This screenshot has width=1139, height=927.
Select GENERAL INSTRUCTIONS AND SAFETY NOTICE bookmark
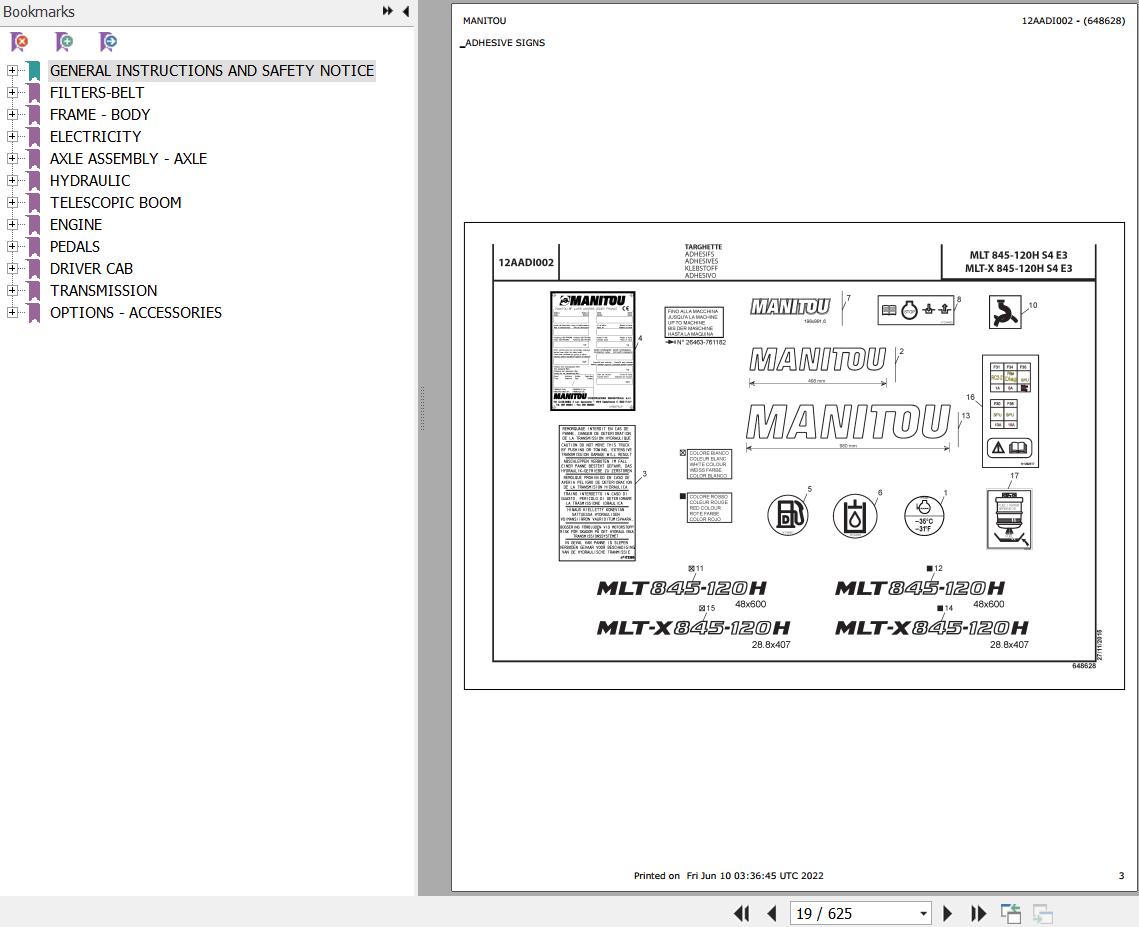[x=212, y=70]
